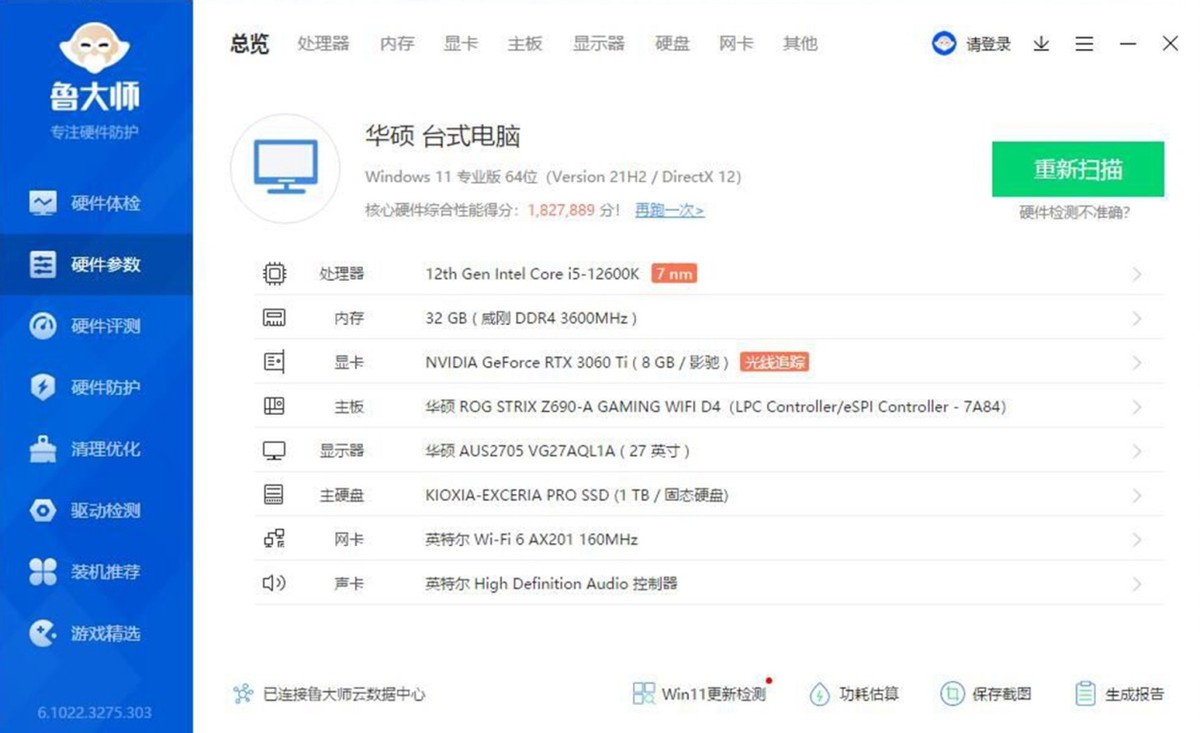Click the motherboard icon

(x=274, y=406)
